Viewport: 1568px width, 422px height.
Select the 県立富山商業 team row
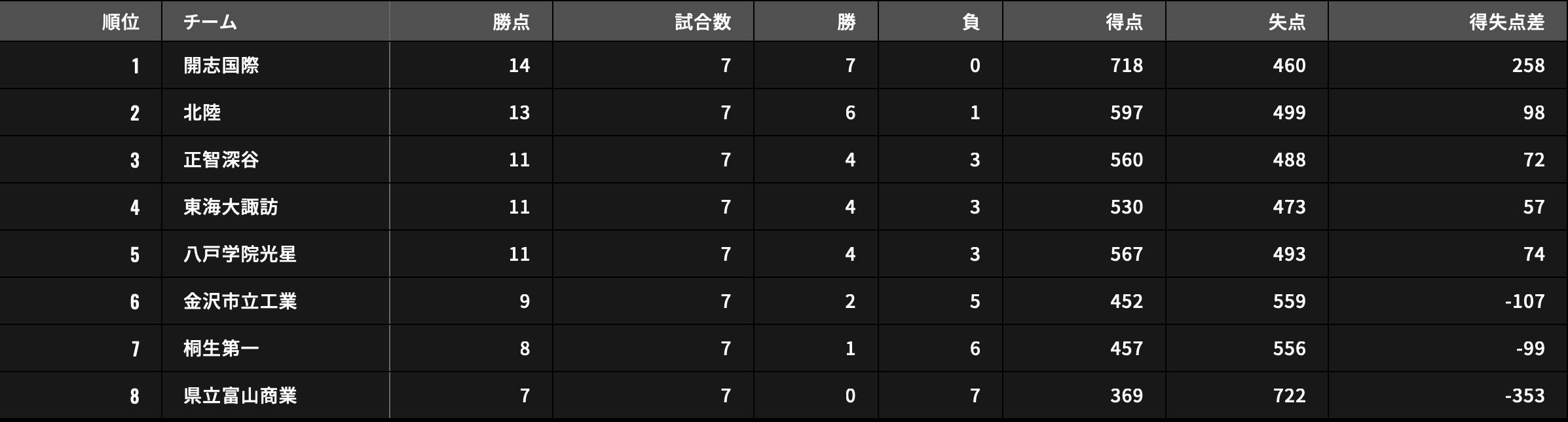pos(240,396)
